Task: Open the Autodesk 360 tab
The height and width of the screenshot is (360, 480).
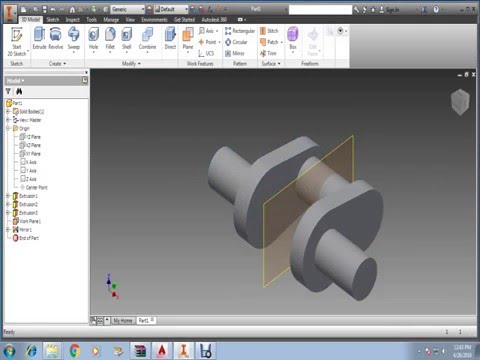Action: click(x=214, y=20)
